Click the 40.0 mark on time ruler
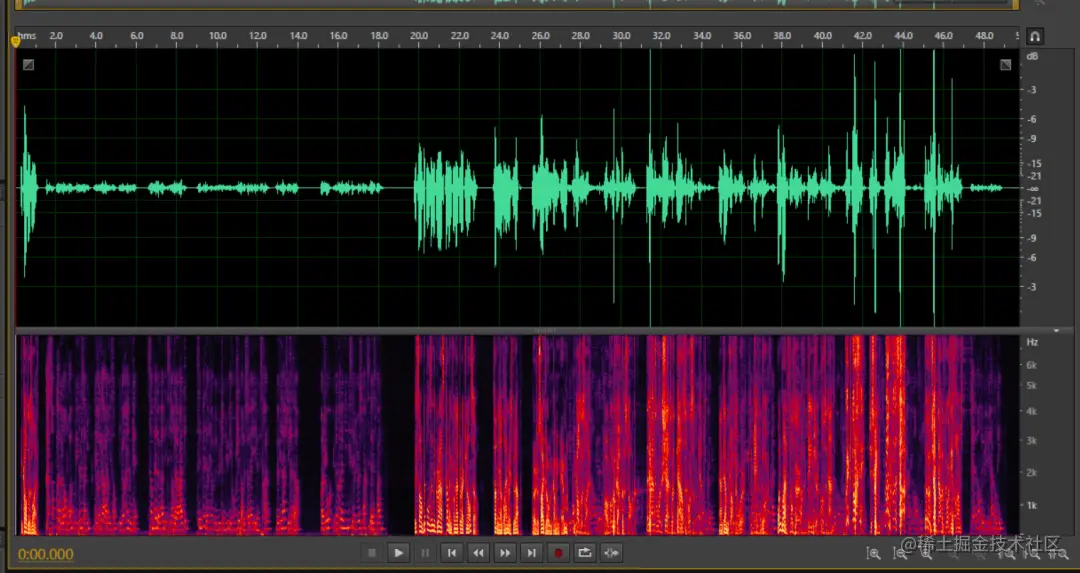Screen dimensions: 1080x573 click(x=822, y=36)
